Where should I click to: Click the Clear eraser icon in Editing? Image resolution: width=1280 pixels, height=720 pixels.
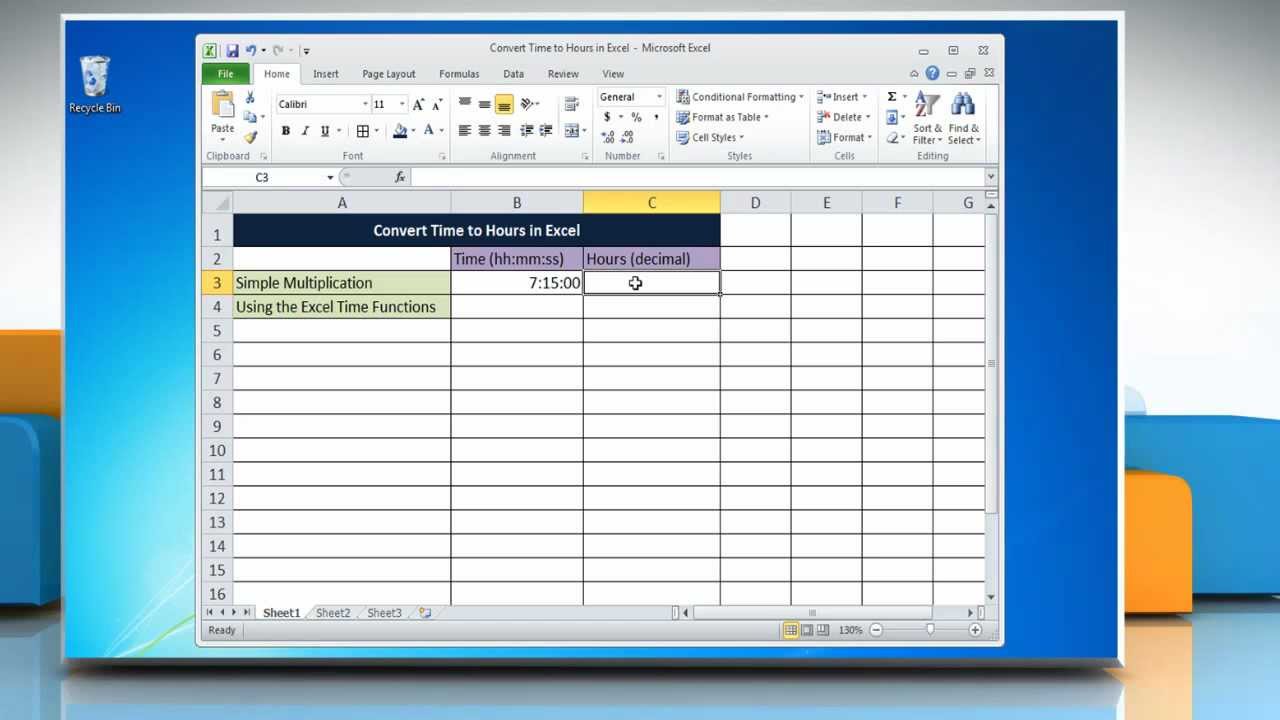tap(891, 138)
